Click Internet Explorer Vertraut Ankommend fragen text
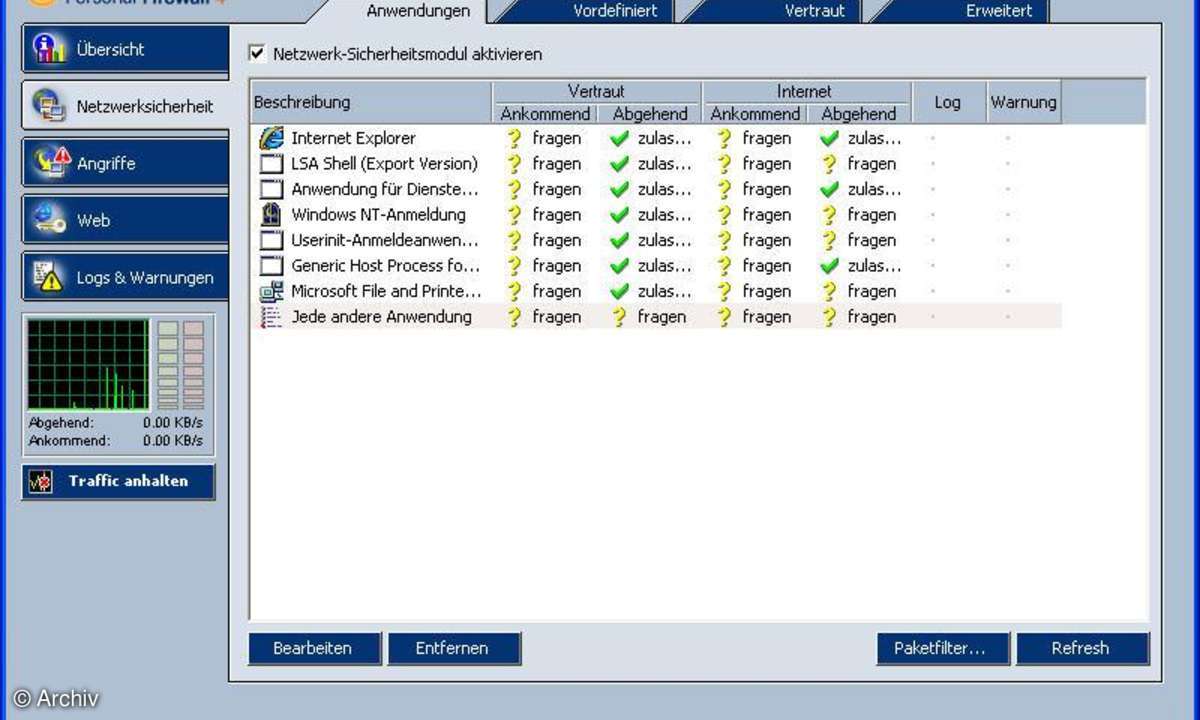 557,138
